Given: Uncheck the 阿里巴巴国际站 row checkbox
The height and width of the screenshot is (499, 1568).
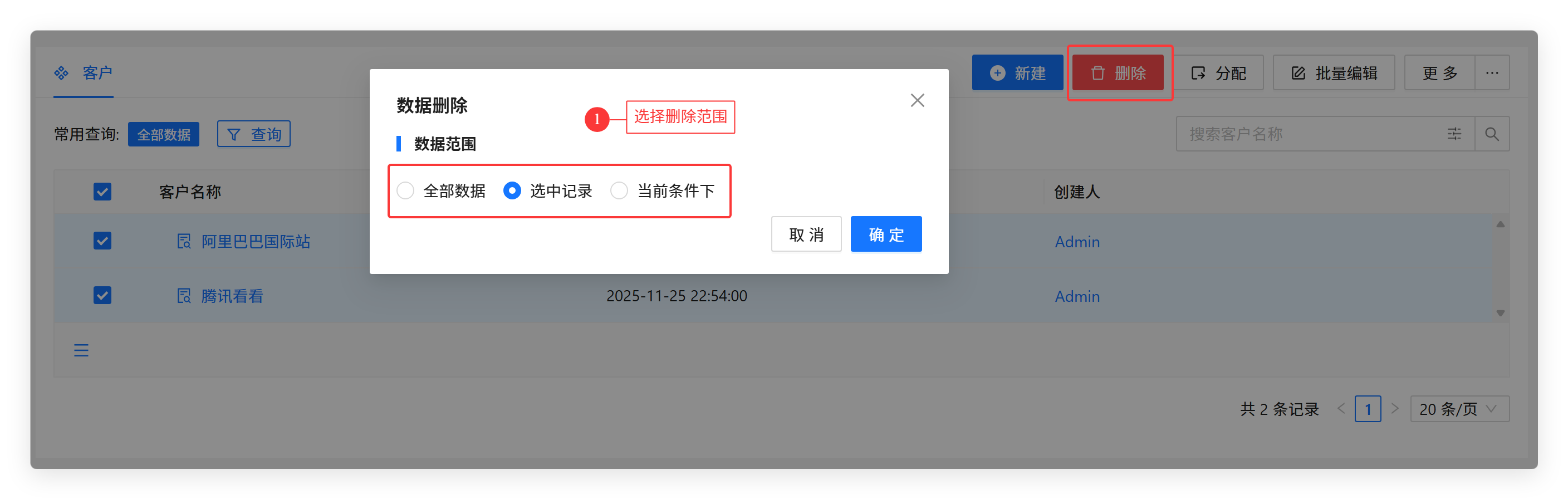Looking at the screenshot, I should [102, 241].
